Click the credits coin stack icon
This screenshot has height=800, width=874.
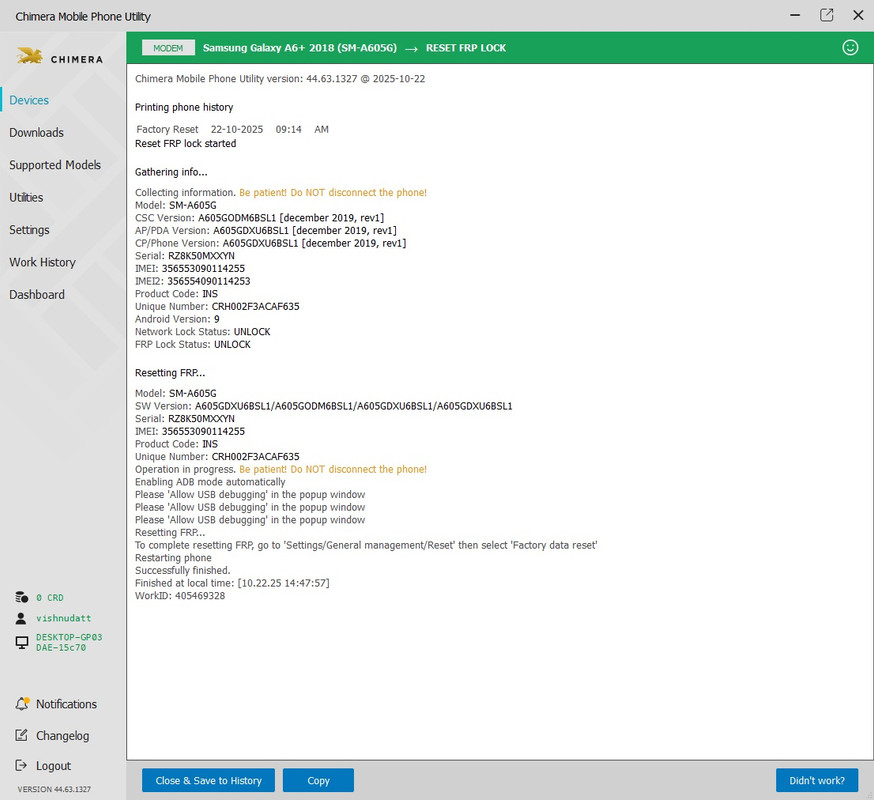tap(22, 597)
